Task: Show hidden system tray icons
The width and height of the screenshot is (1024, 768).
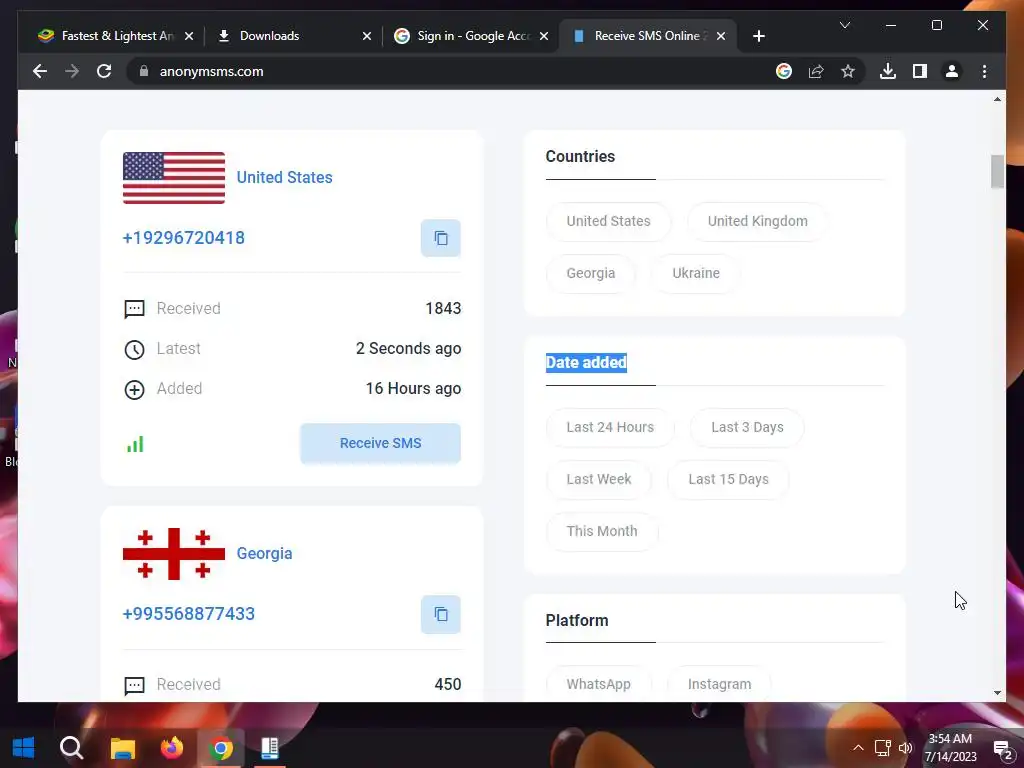Action: tap(858, 748)
